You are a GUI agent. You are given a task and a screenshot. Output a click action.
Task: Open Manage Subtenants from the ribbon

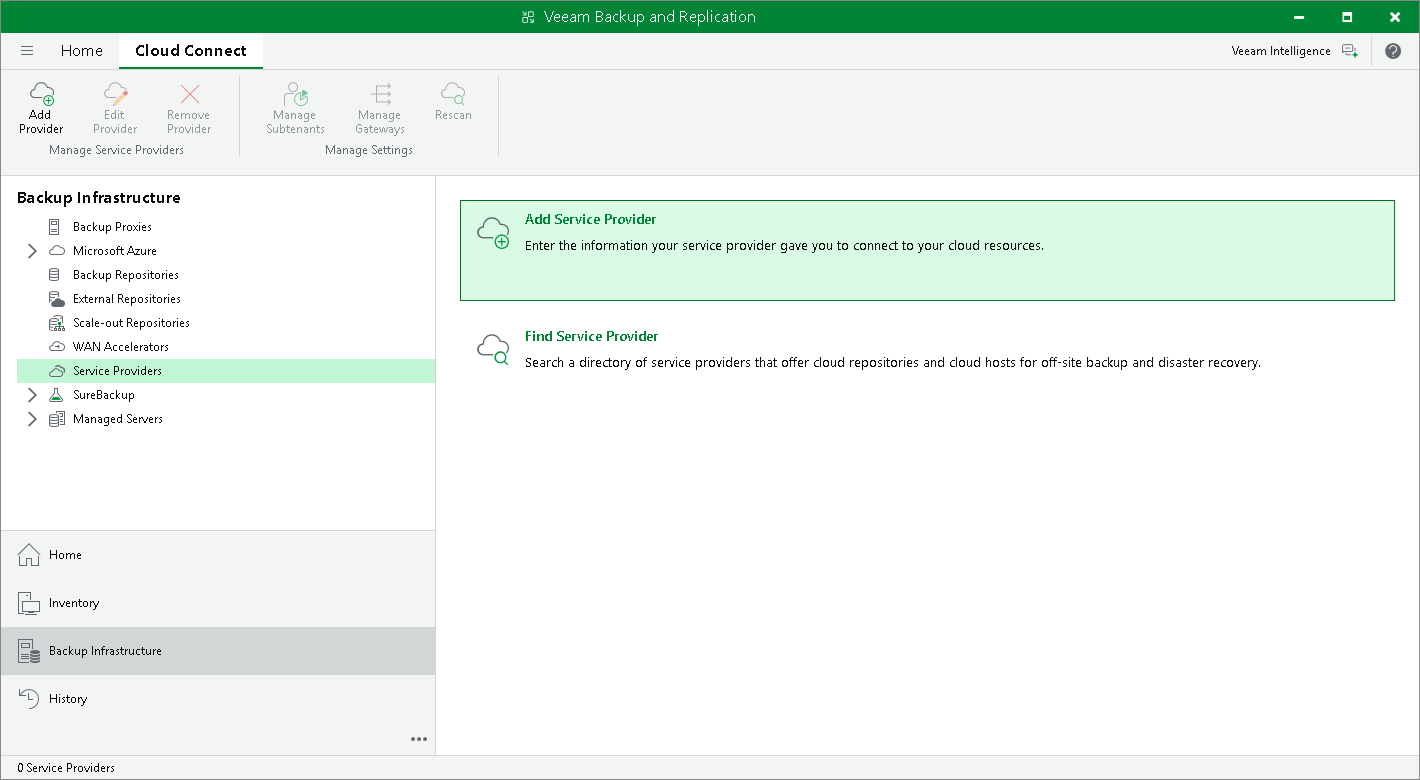(x=296, y=94)
